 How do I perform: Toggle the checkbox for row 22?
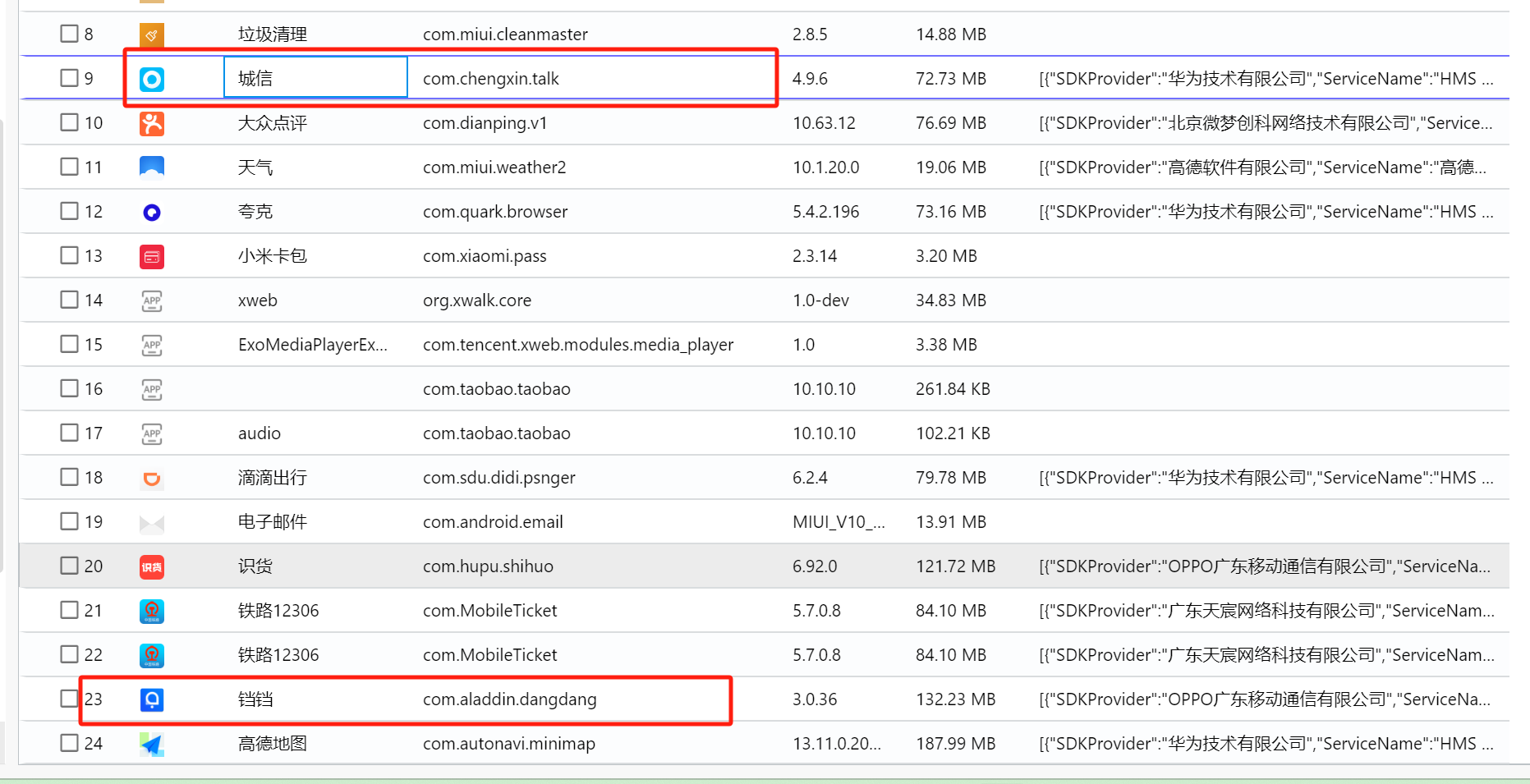(69, 654)
